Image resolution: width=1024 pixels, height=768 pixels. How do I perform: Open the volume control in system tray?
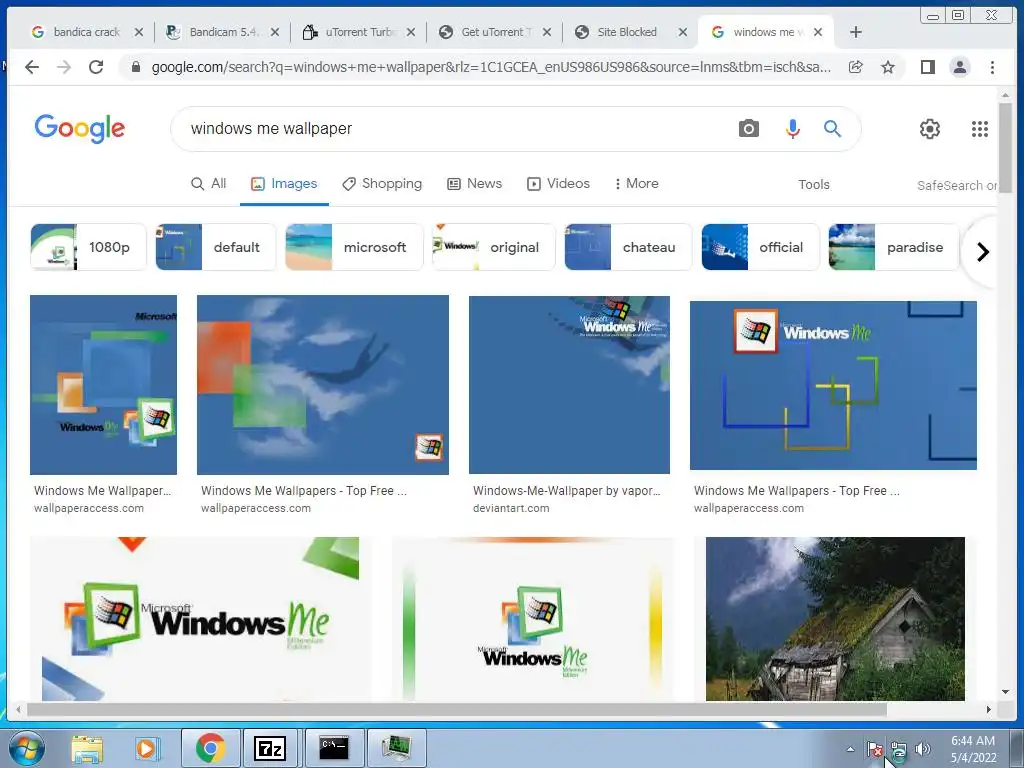(922, 749)
